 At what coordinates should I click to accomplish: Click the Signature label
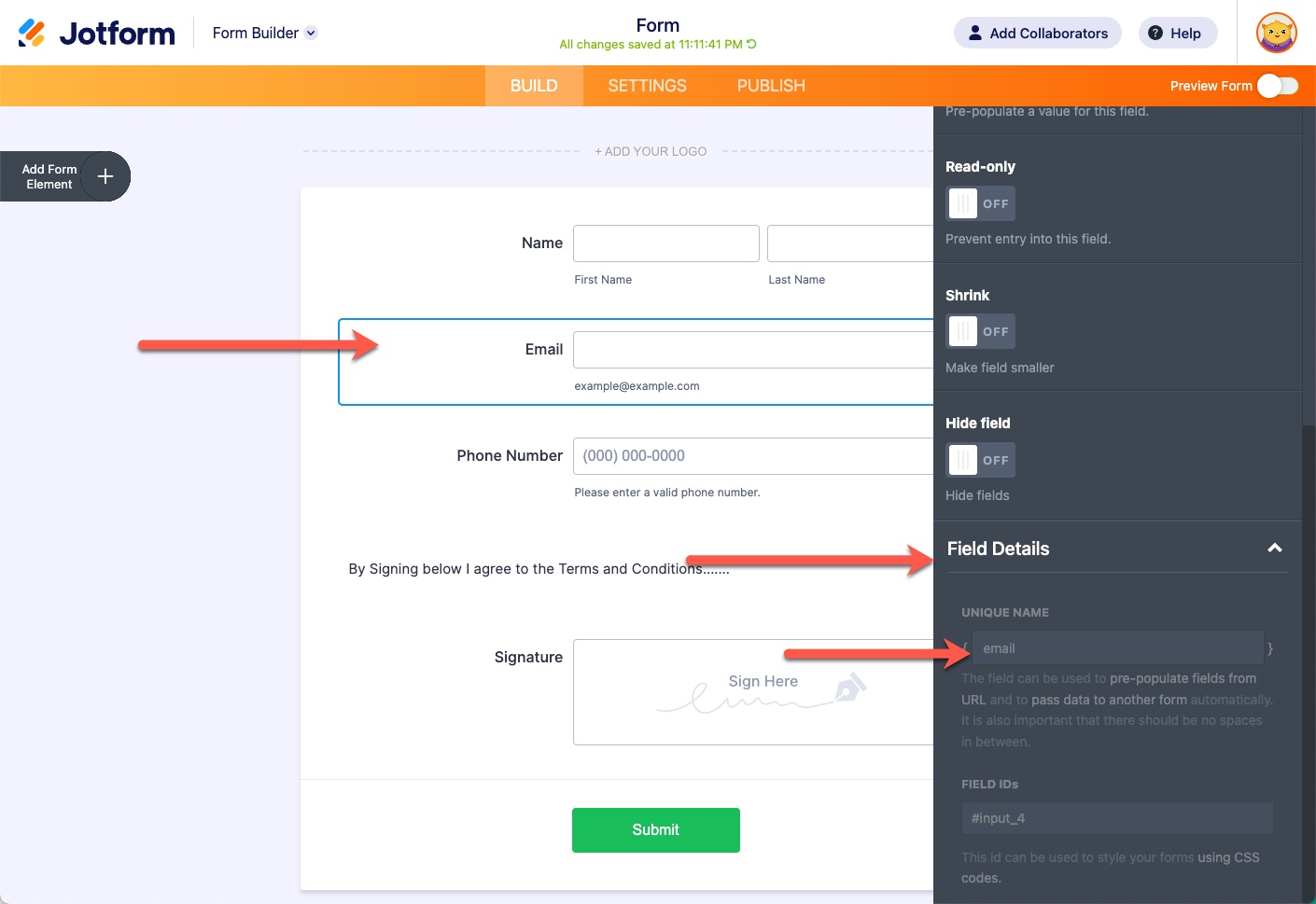pos(528,658)
